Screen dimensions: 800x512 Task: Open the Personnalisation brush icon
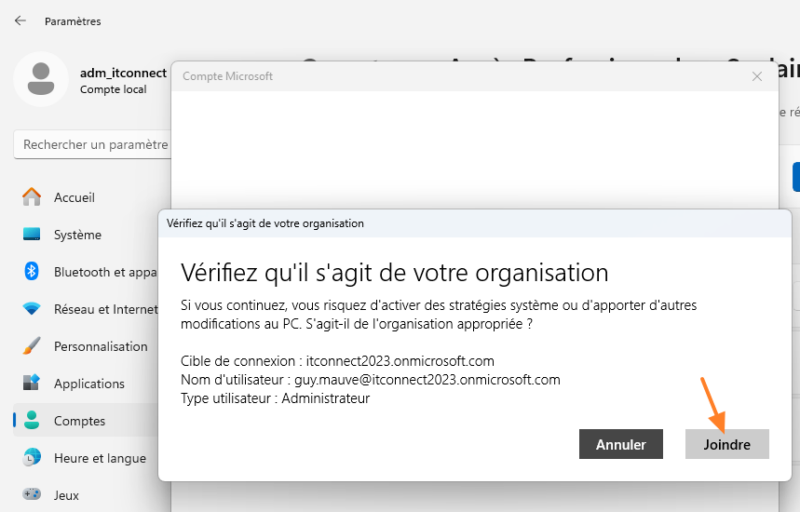point(32,346)
